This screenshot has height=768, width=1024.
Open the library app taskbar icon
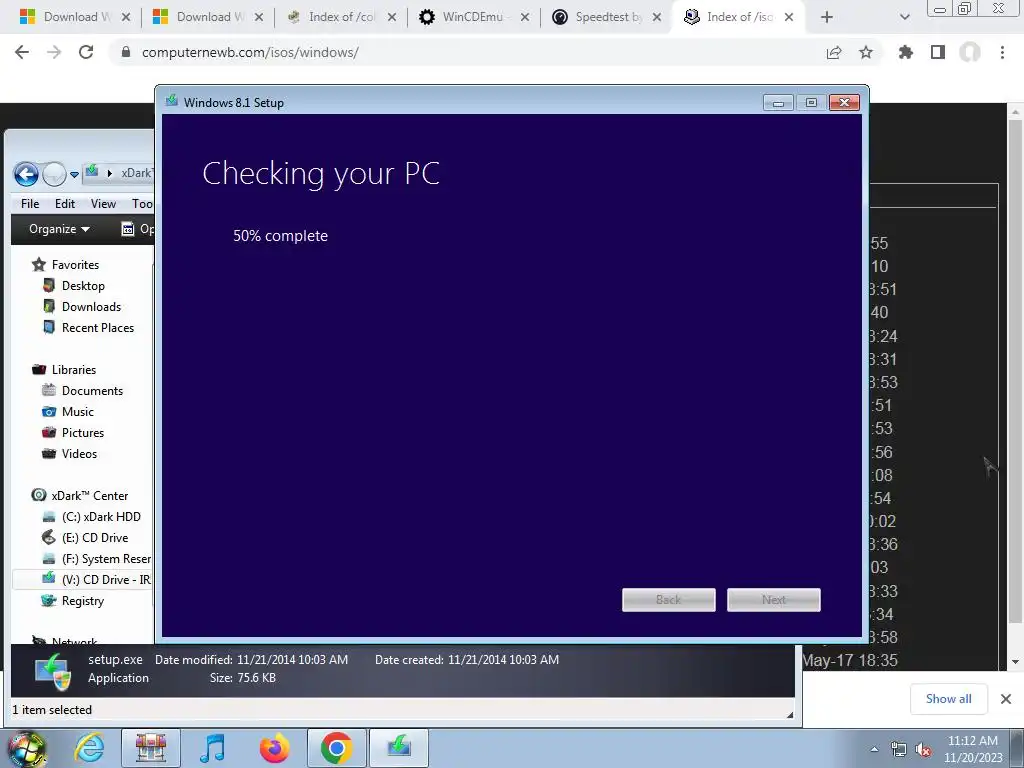pos(151,748)
